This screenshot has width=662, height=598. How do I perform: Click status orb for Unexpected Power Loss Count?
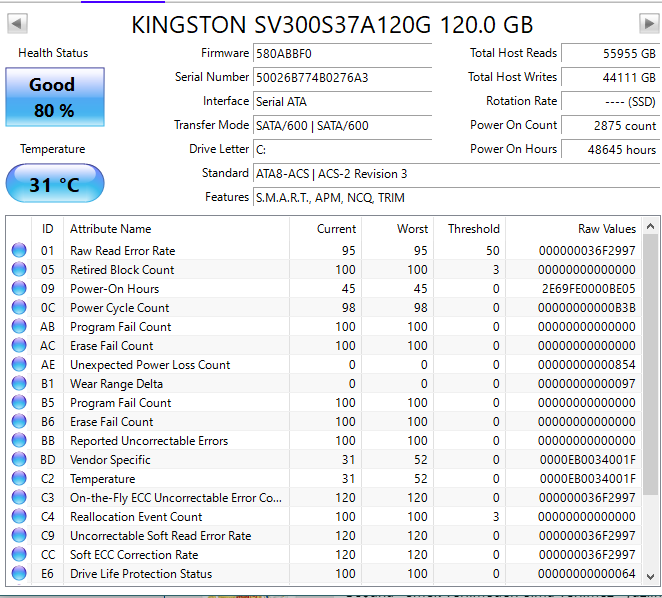click(19, 364)
